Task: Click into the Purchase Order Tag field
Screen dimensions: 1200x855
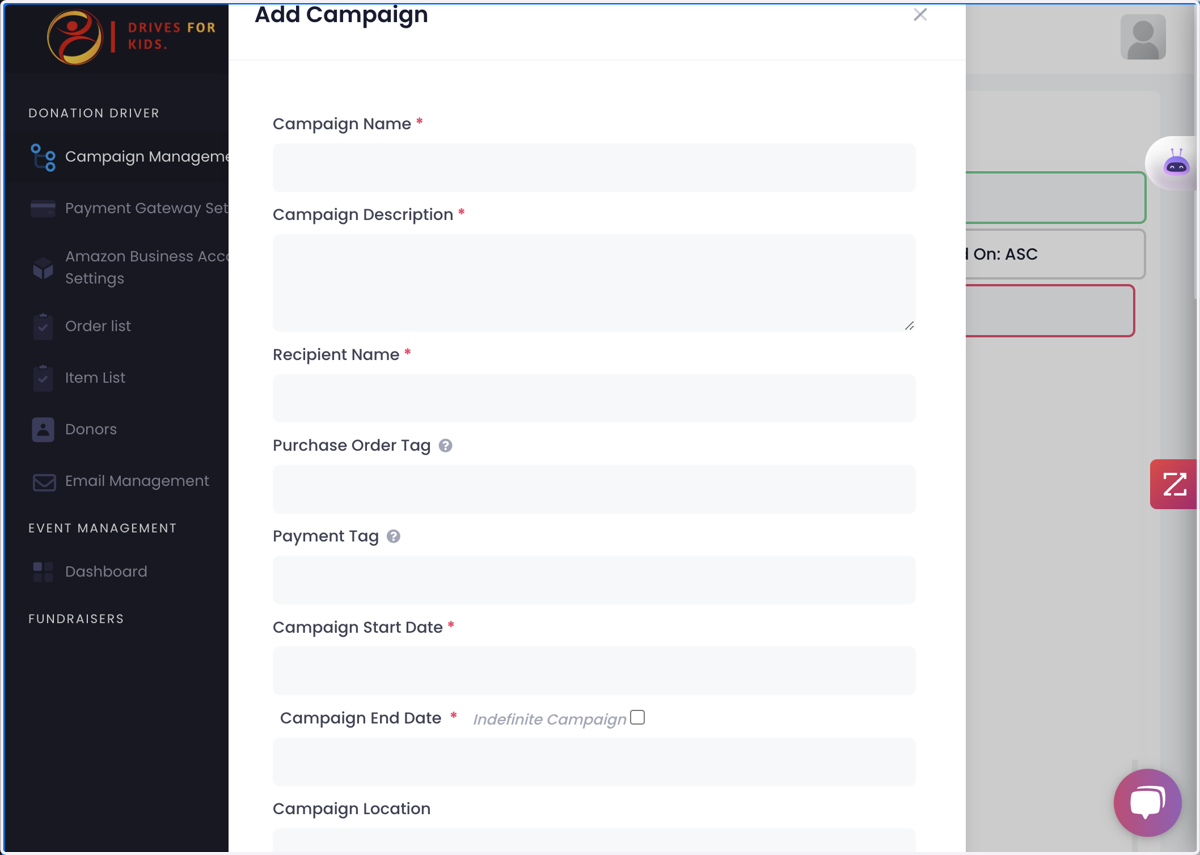Action: 594,489
